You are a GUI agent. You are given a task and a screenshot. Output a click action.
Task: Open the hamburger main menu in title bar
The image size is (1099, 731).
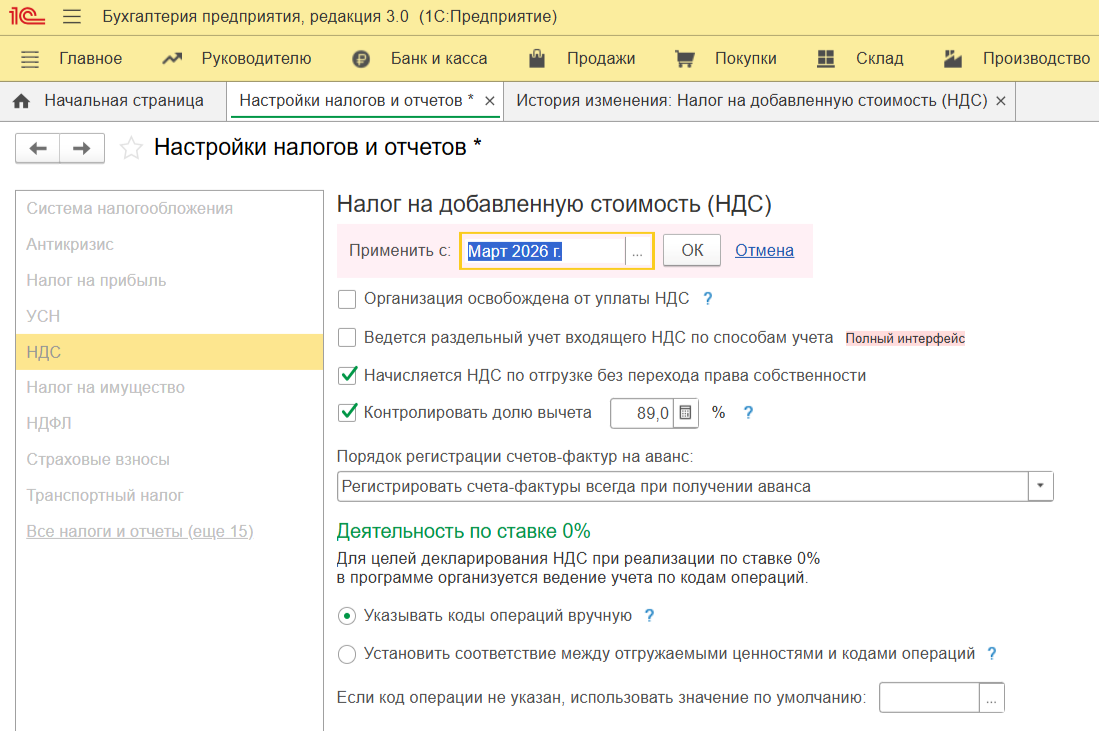(72, 17)
